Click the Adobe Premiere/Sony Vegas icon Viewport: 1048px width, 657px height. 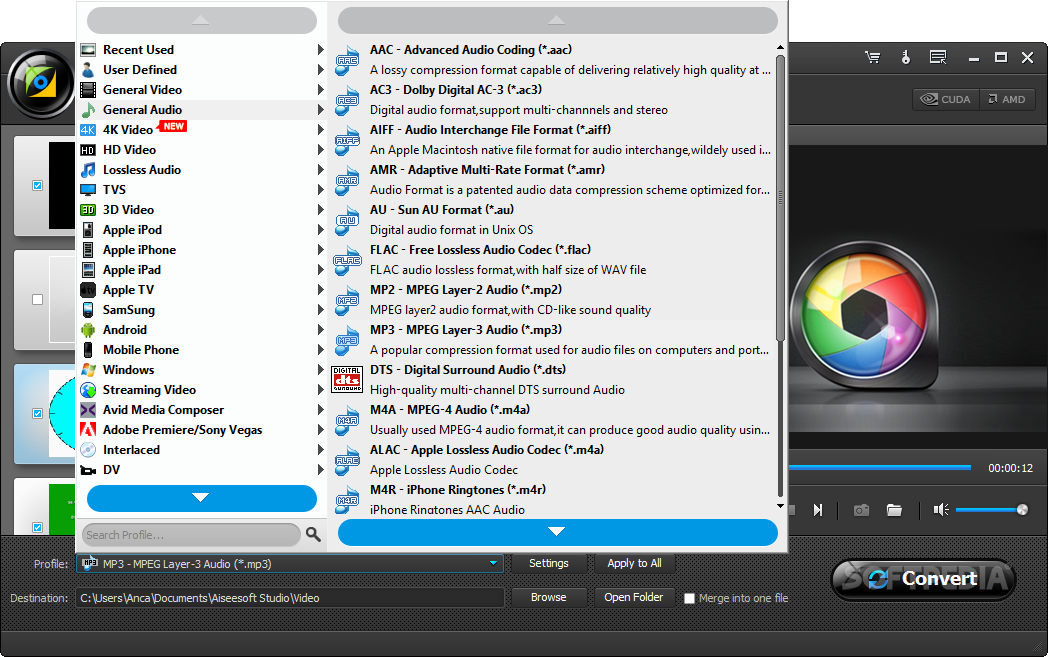click(x=88, y=430)
